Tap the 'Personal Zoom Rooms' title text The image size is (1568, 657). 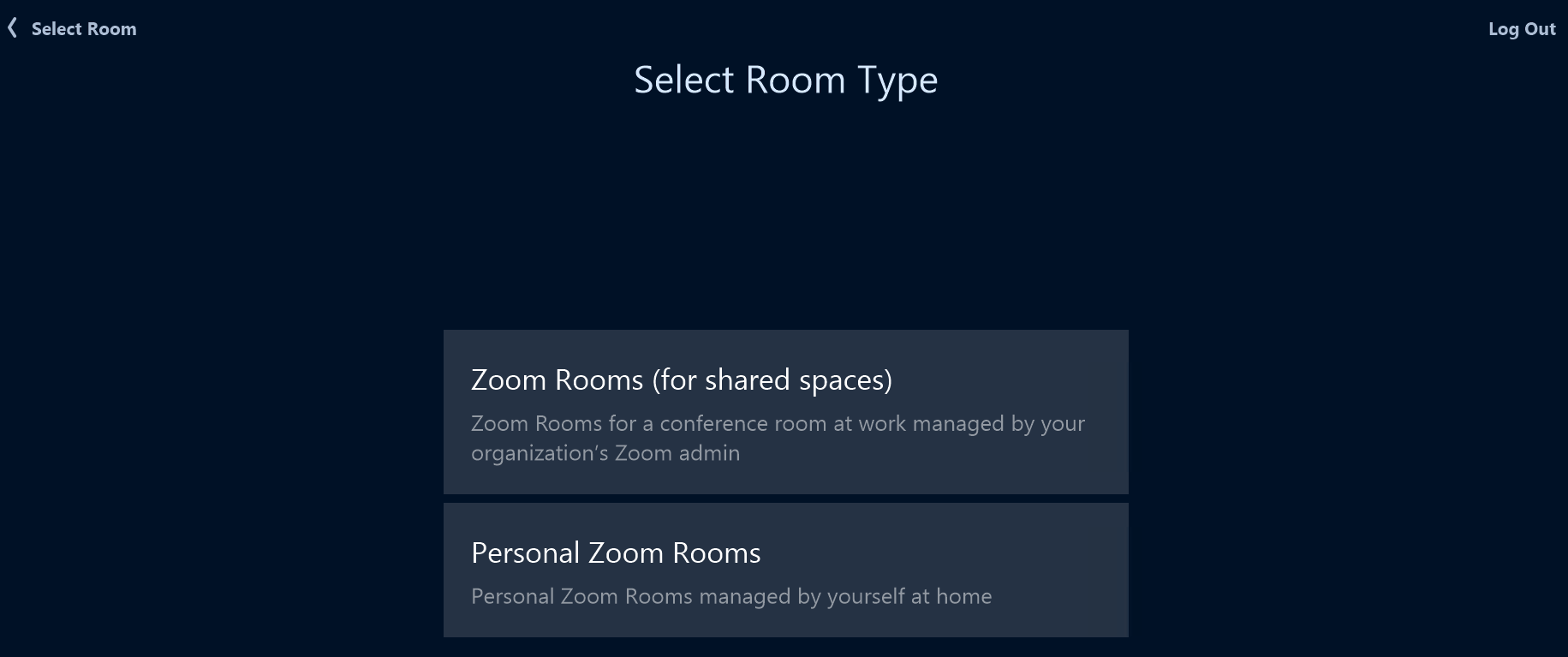616,553
